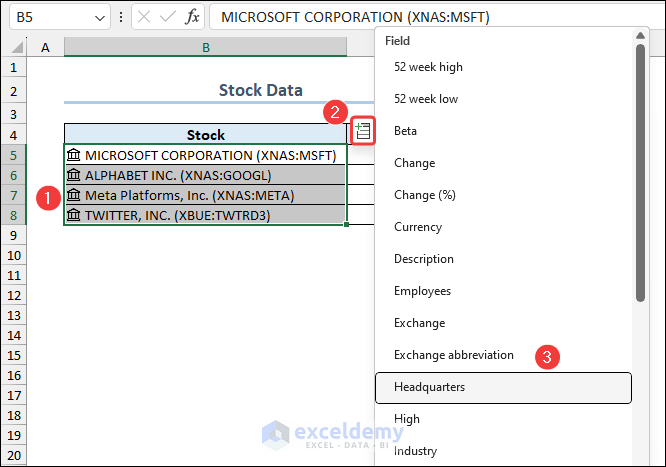This screenshot has height=467, width=666.
Task: Select Headquarters from the field list
Action: (502, 387)
